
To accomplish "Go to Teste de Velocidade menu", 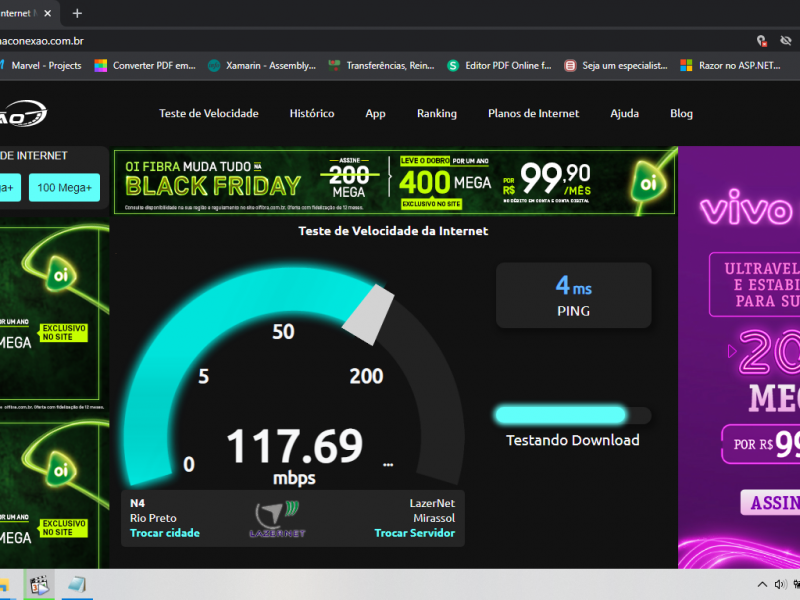I will click(209, 113).
